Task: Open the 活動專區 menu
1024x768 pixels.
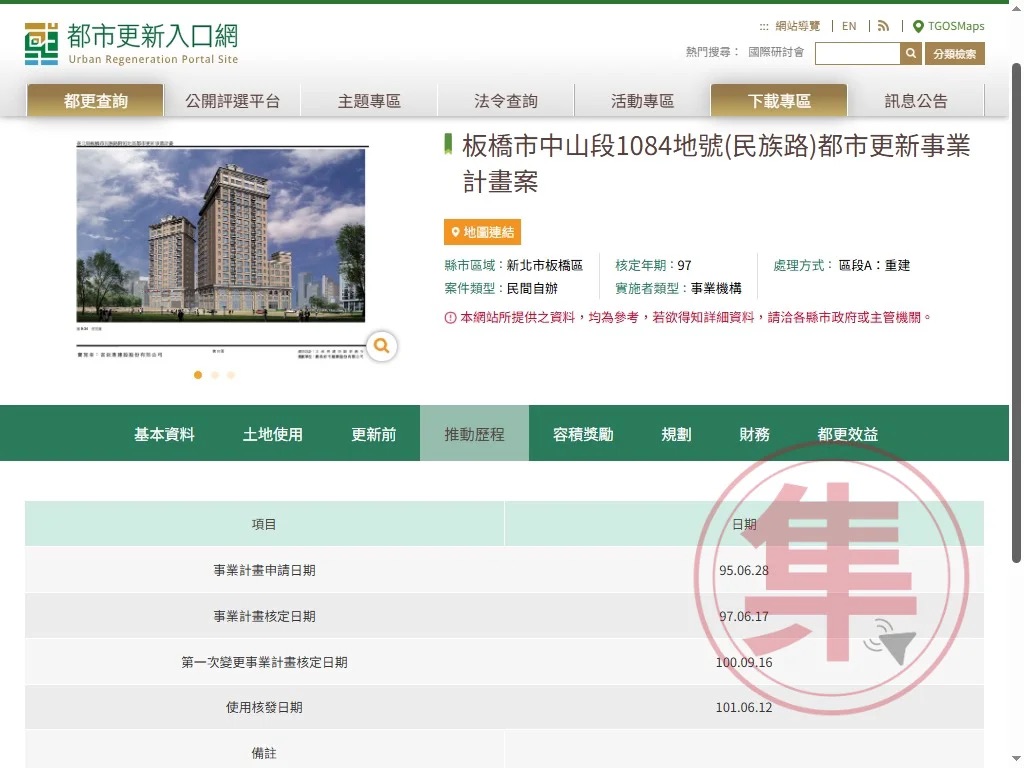Action: (x=643, y=101)
